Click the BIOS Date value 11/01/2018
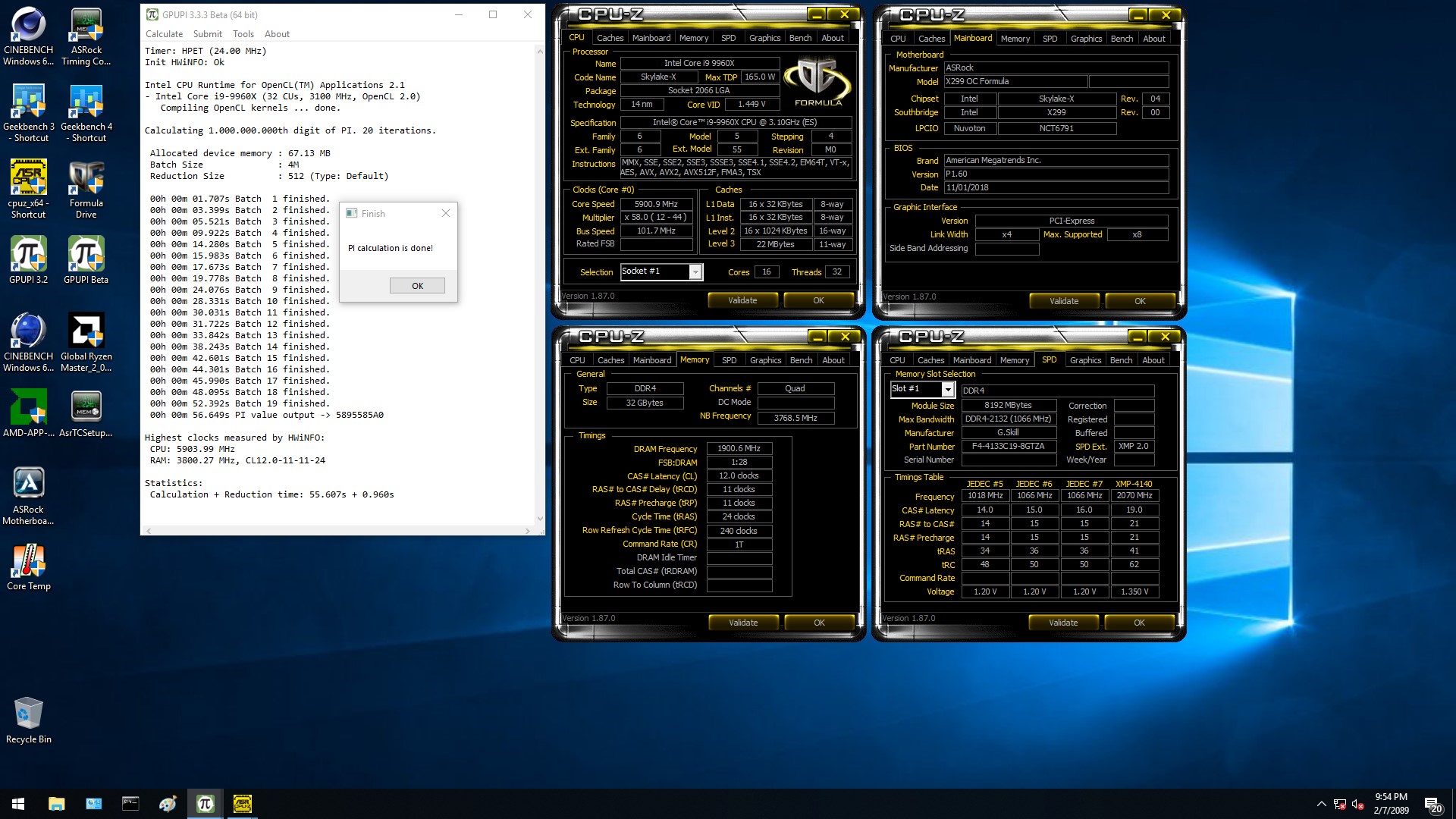 [x=1056, y=187]
